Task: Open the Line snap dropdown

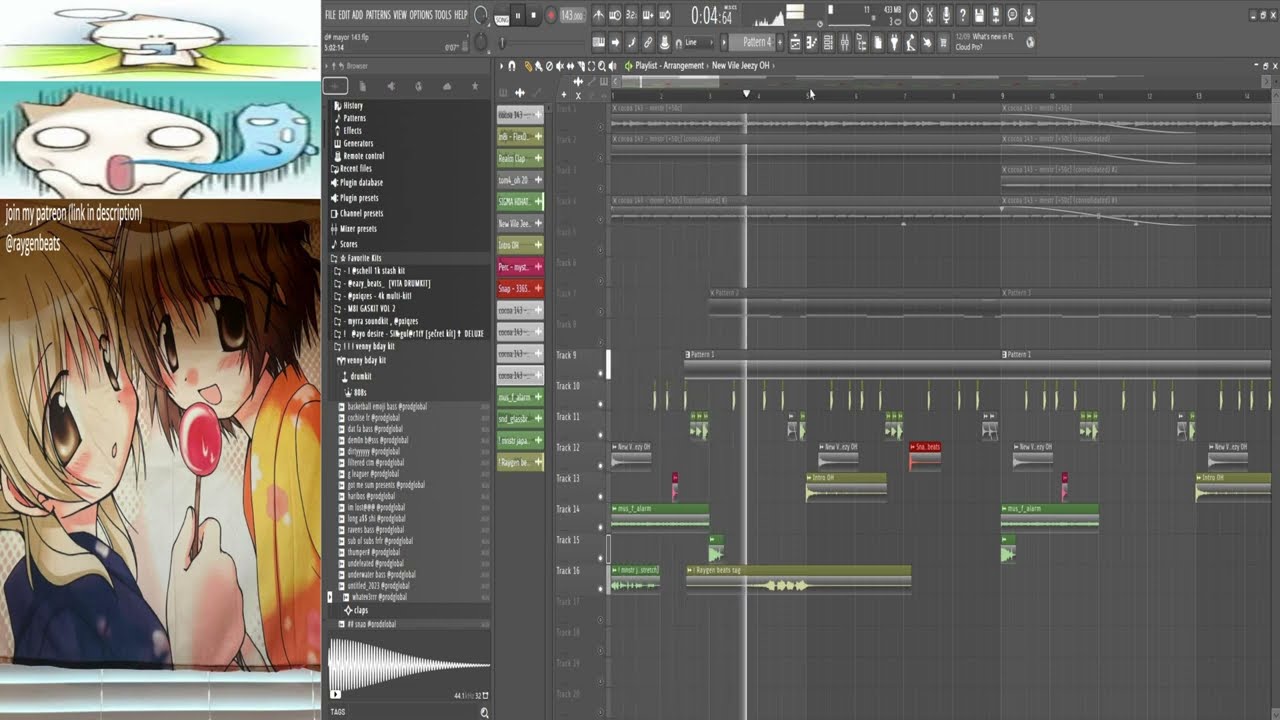Action: 699,43
